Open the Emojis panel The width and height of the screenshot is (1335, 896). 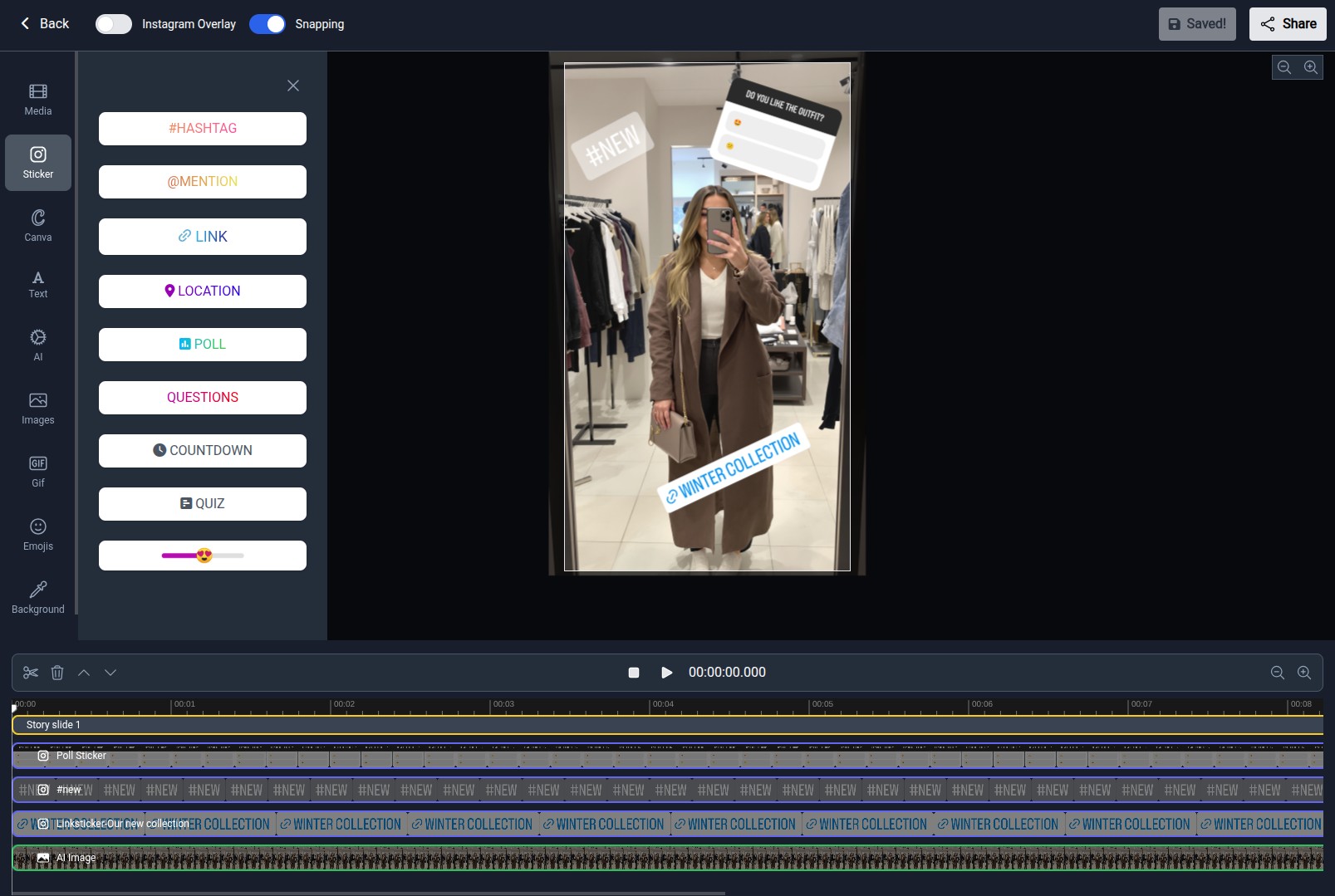pos(37,532)
